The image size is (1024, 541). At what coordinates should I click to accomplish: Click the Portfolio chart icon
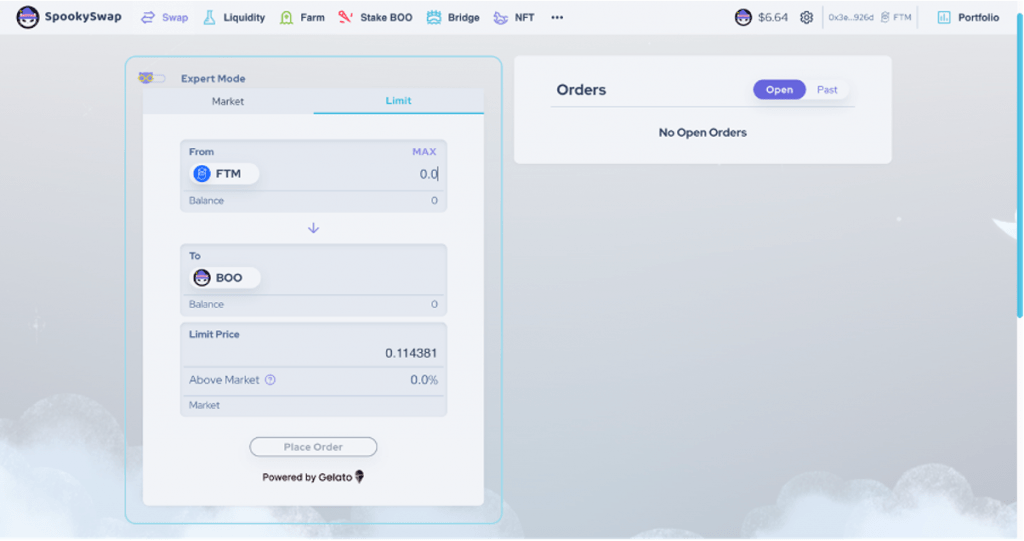944,18
